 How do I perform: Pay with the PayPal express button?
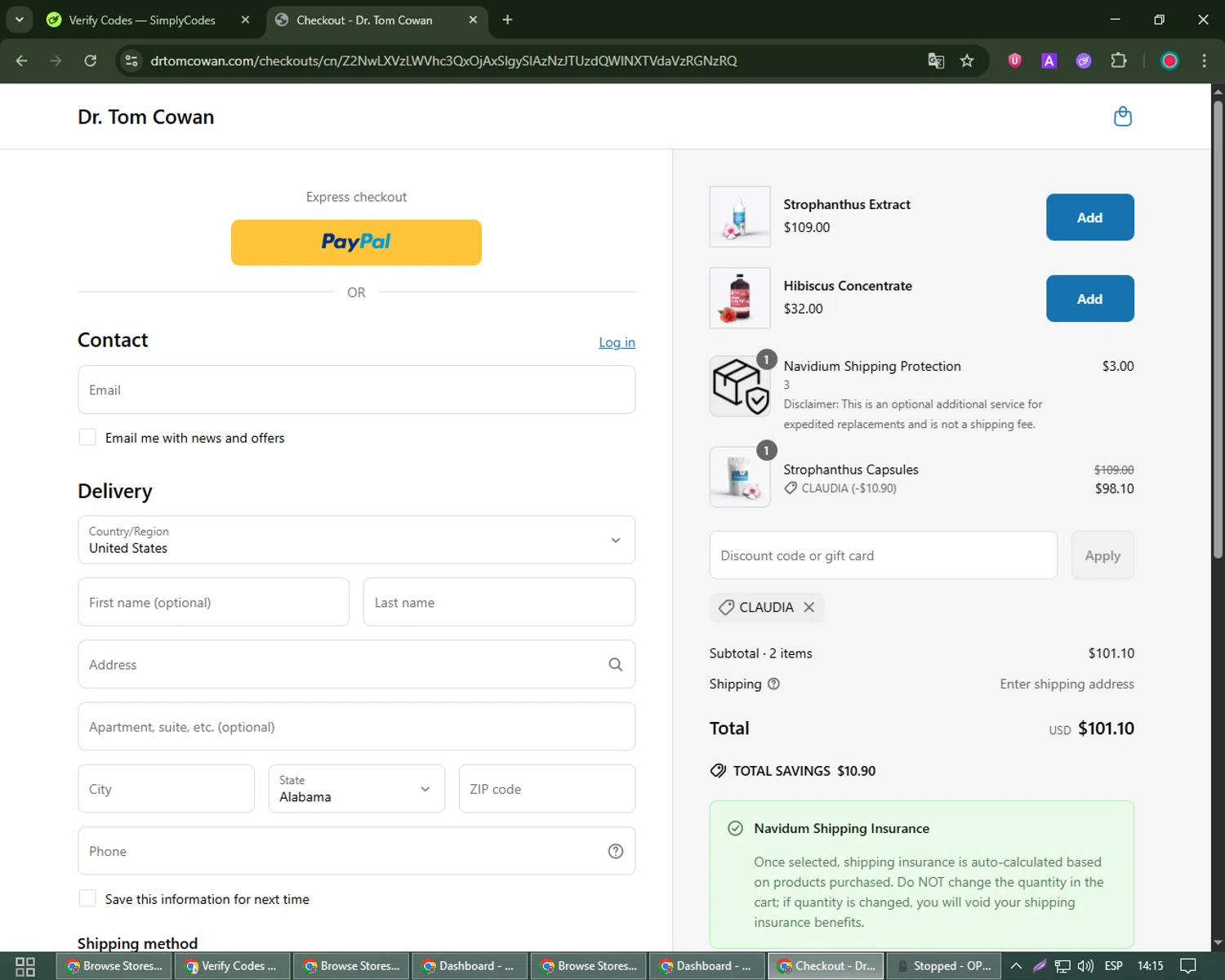(x=356, y=243)
